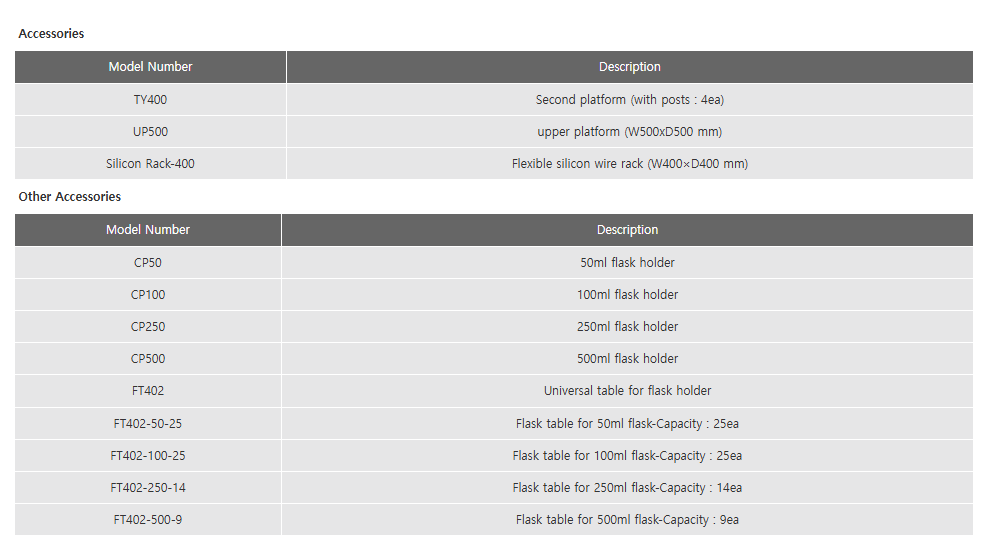Click the Silicon Rack-400 model entry
Screen dimensions: 988x553
tap(150, 164)
